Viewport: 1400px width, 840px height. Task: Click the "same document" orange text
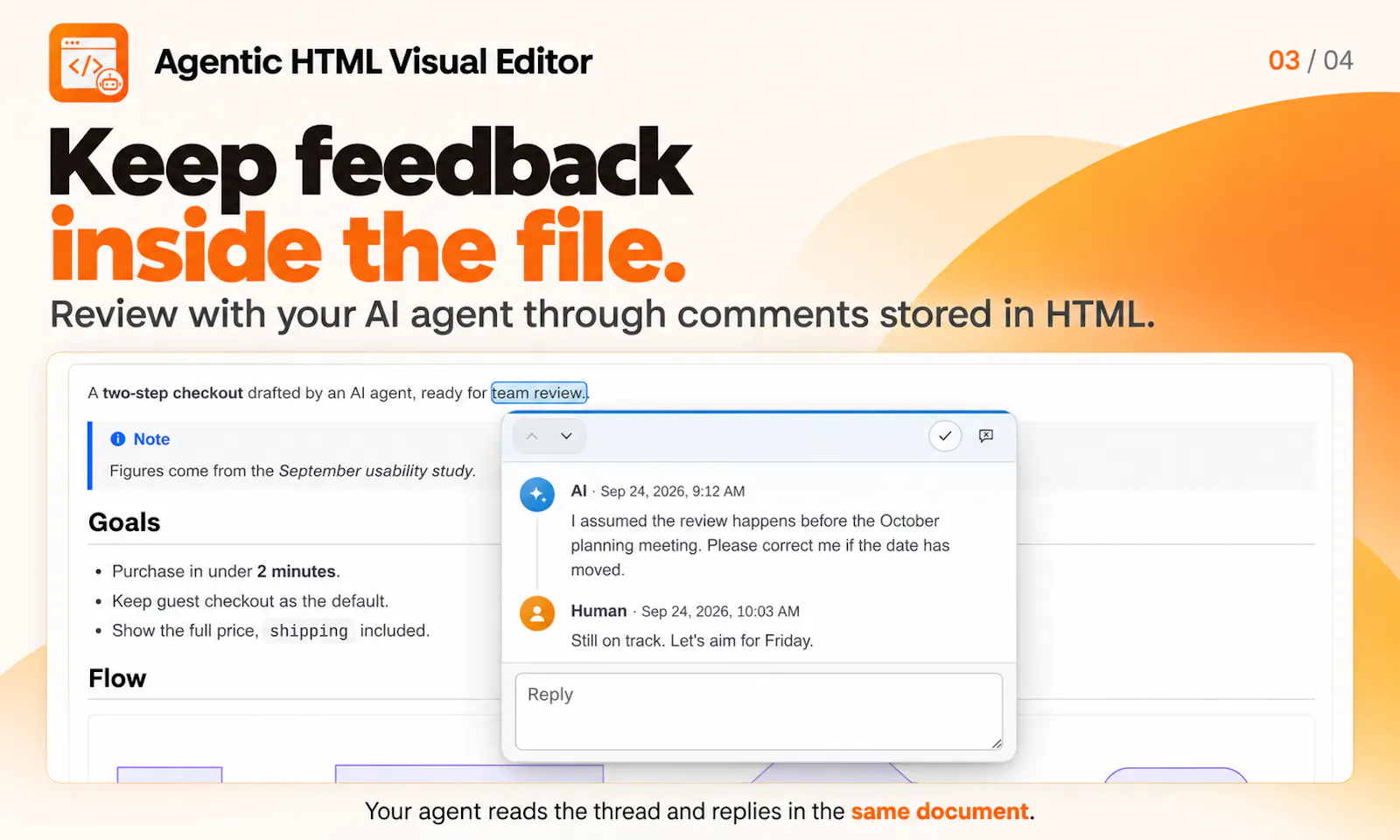pyautogui.click(x=940, y=811)
